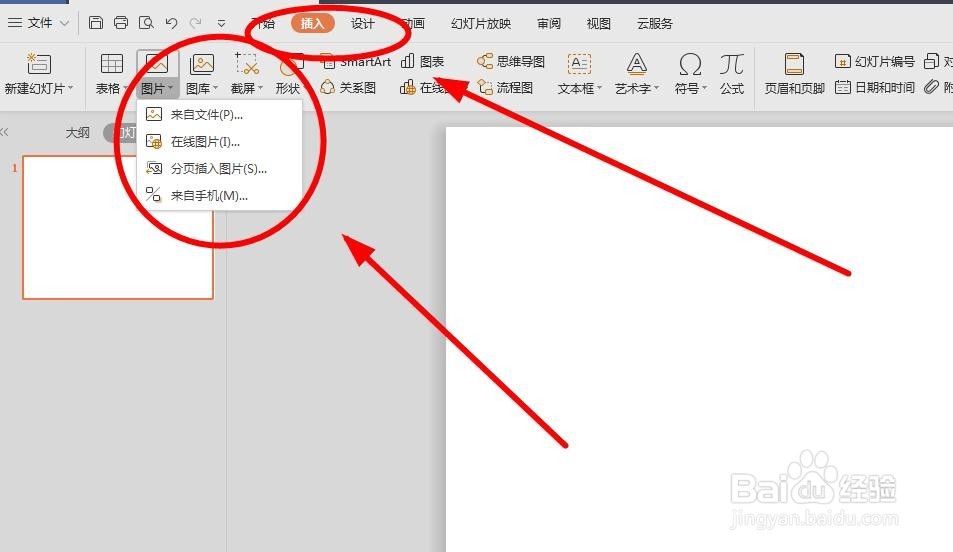Click the Redo arrow icon
Image resolution: width=953 pixels, height=552 pixels.
(195, 23)
